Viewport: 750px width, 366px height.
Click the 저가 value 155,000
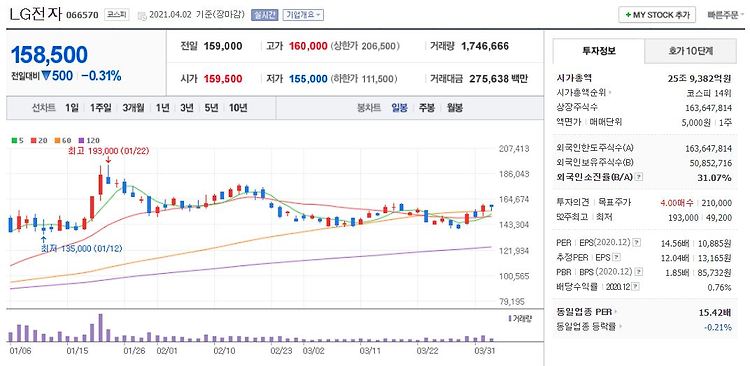click(308, 79)
